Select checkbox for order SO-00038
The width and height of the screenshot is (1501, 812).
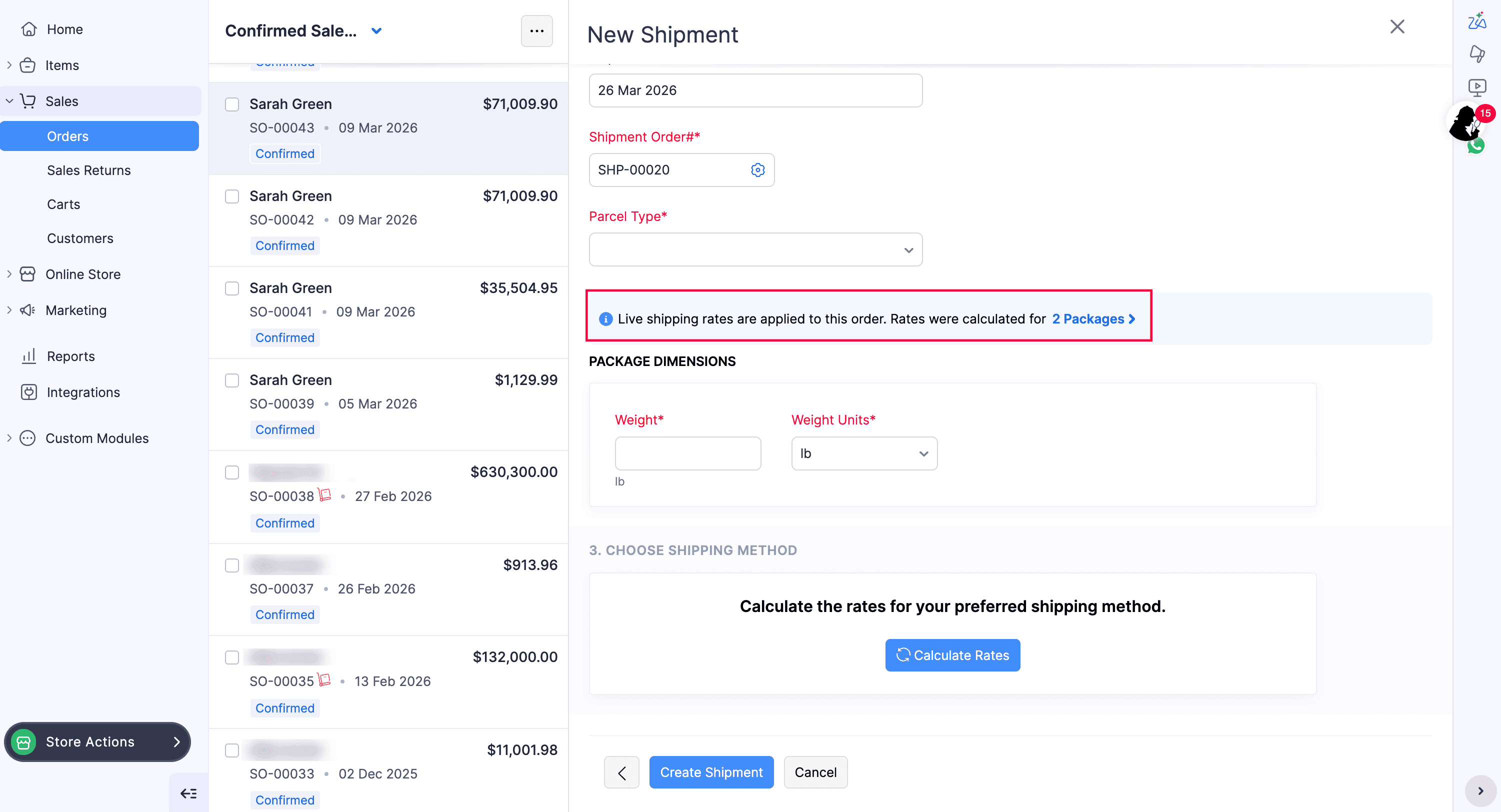point(232,472)
